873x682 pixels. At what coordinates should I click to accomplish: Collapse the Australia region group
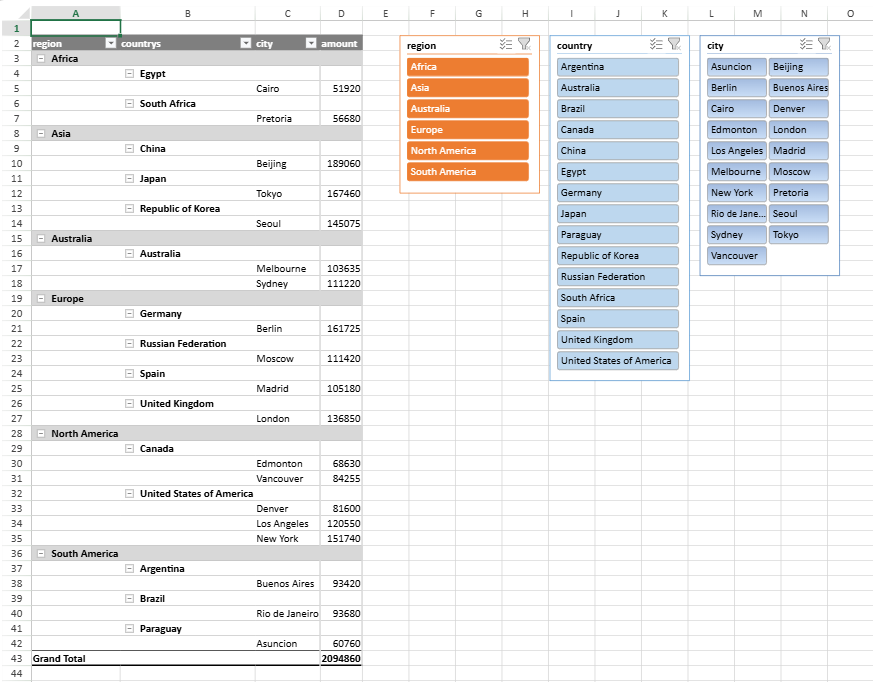pyautogui.click(x=41, y=238)
